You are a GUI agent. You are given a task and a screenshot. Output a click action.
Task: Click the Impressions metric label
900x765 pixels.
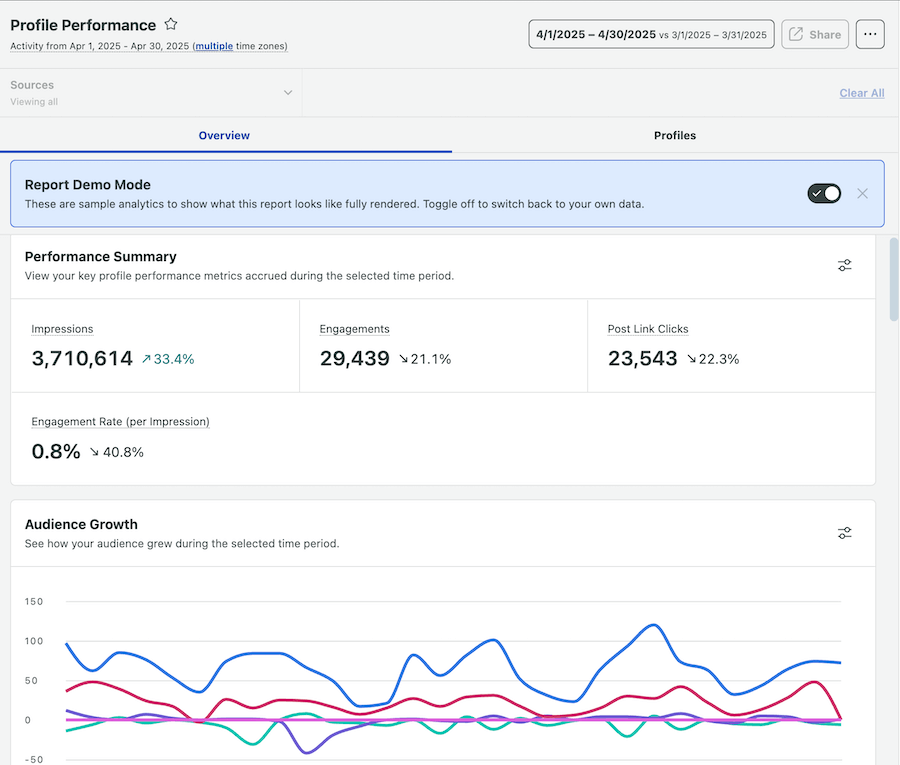click(x=62, y=329)
